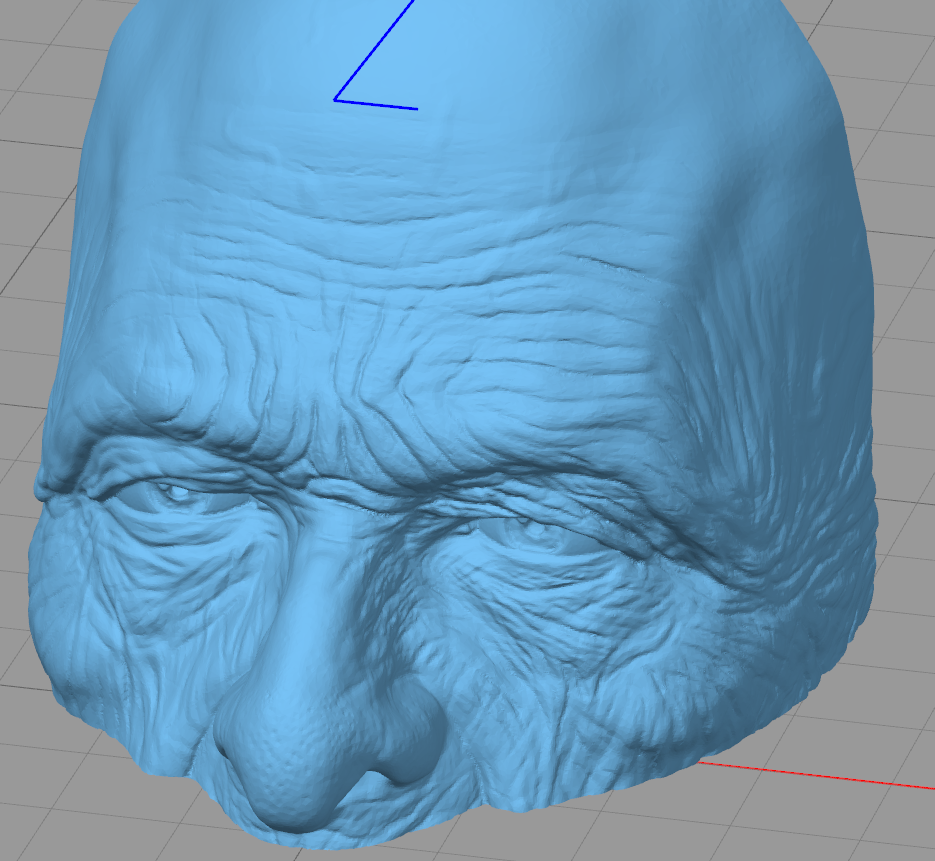Image resolution: width=935 pixels, height=861 pixels.
Task: Click the corner vertex of the blue axis line
Action: click(335, 100)
